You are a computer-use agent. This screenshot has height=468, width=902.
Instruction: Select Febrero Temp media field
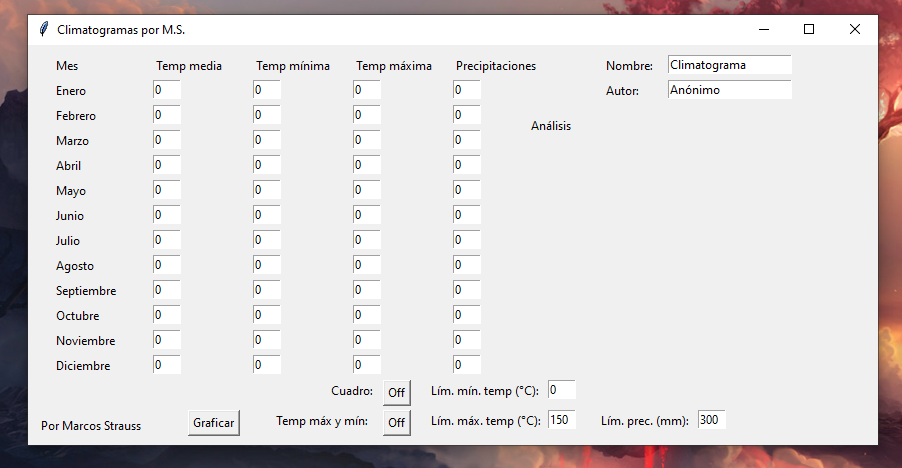click(x=167, y=114)
